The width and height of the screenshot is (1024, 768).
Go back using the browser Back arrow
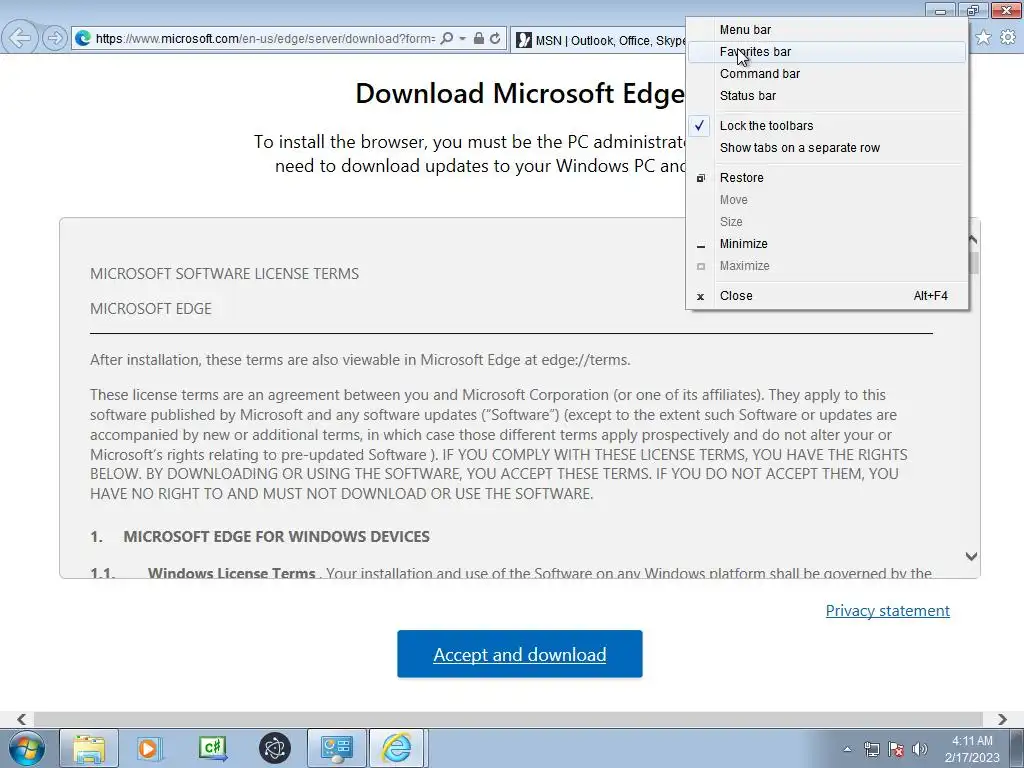(20, 37)
